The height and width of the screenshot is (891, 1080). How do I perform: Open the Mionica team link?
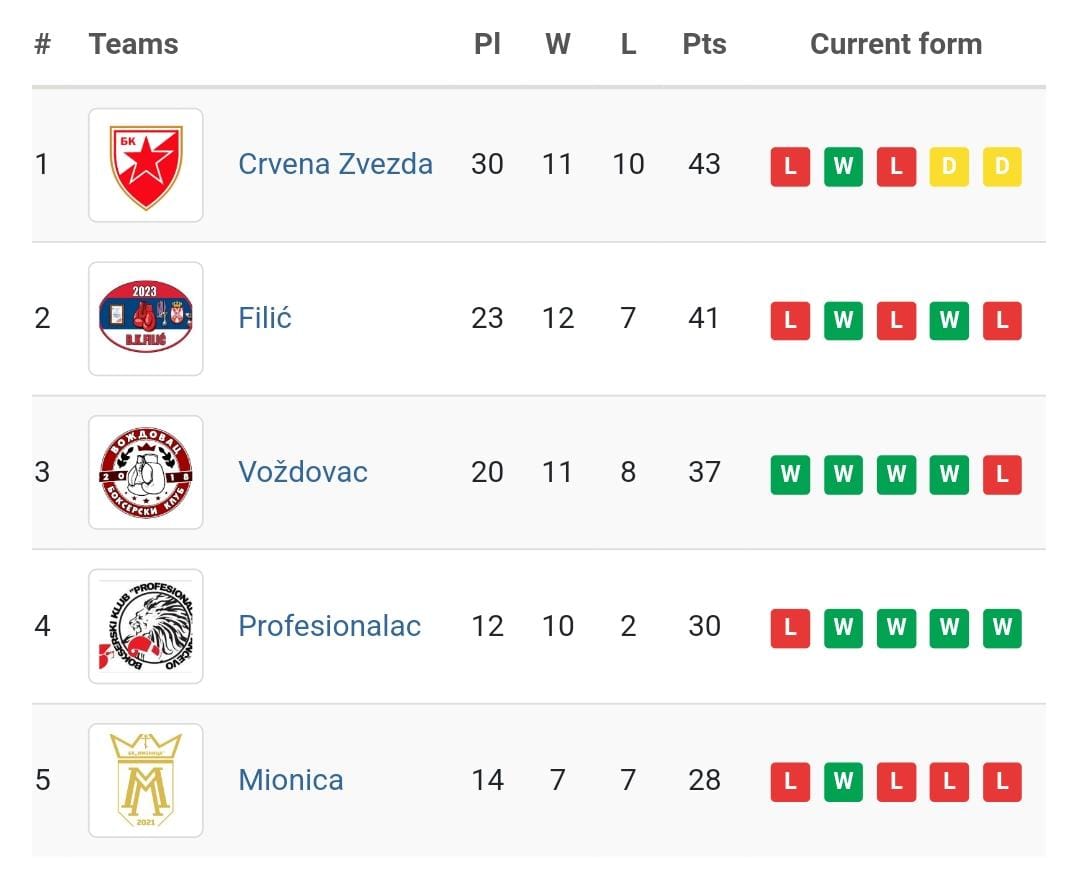click(291, 779)
